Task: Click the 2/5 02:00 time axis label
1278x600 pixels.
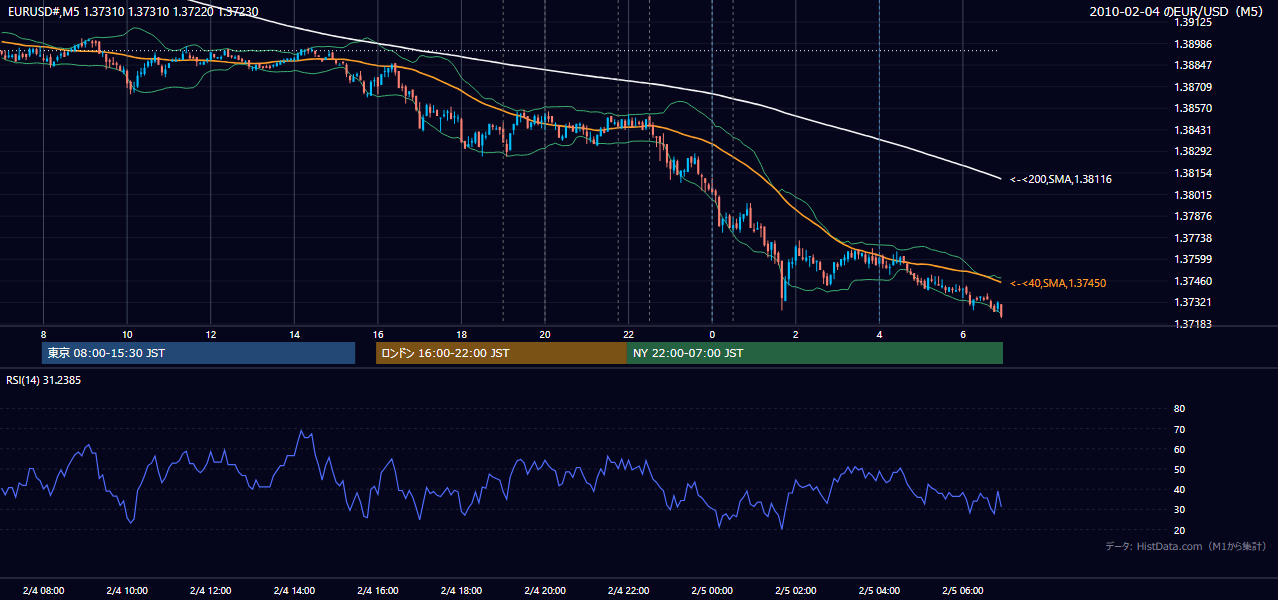Action: 795,590
